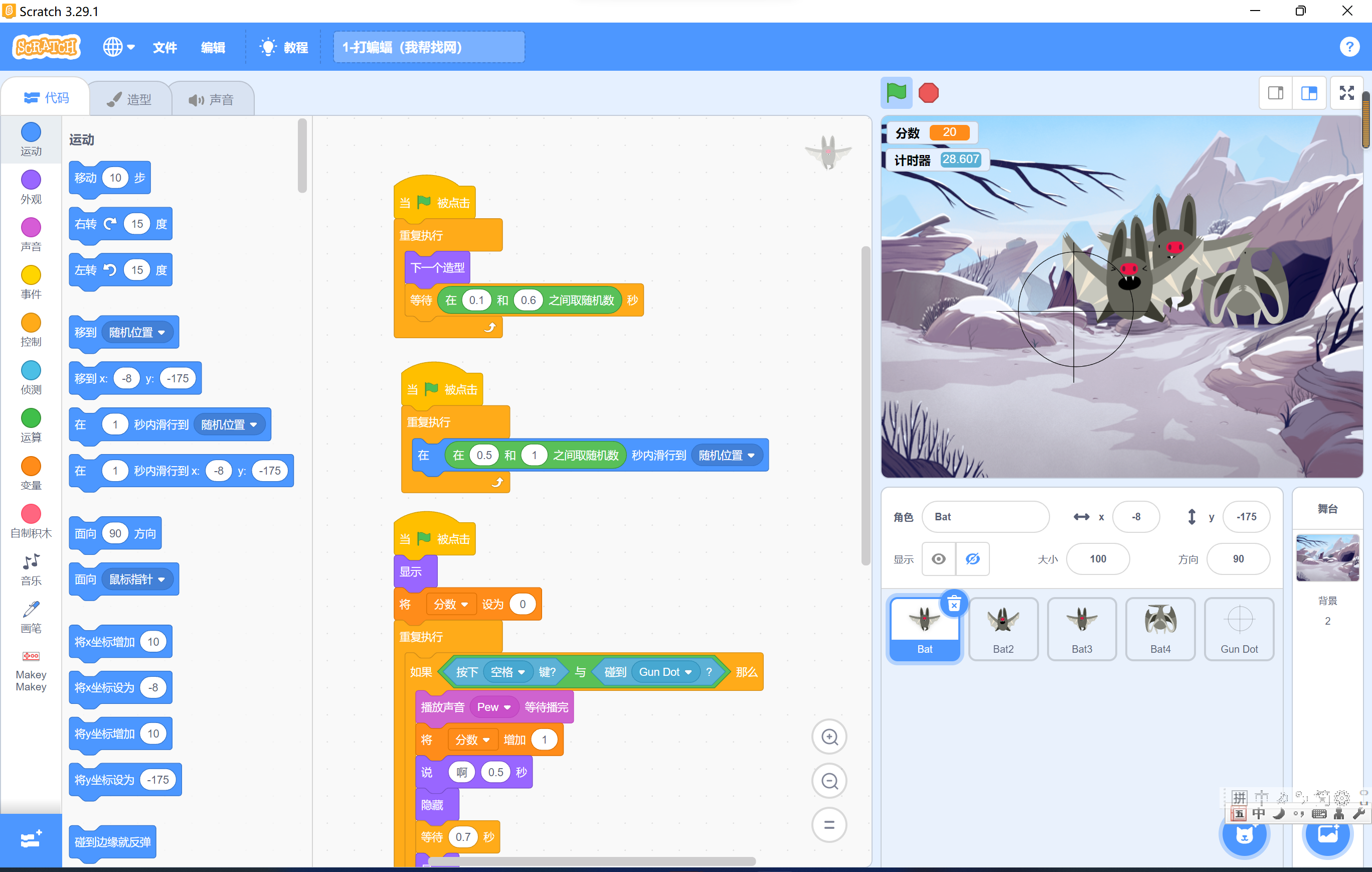Select the 外观 looks category
1372x872 pixels.
click(x=31, y=188)
